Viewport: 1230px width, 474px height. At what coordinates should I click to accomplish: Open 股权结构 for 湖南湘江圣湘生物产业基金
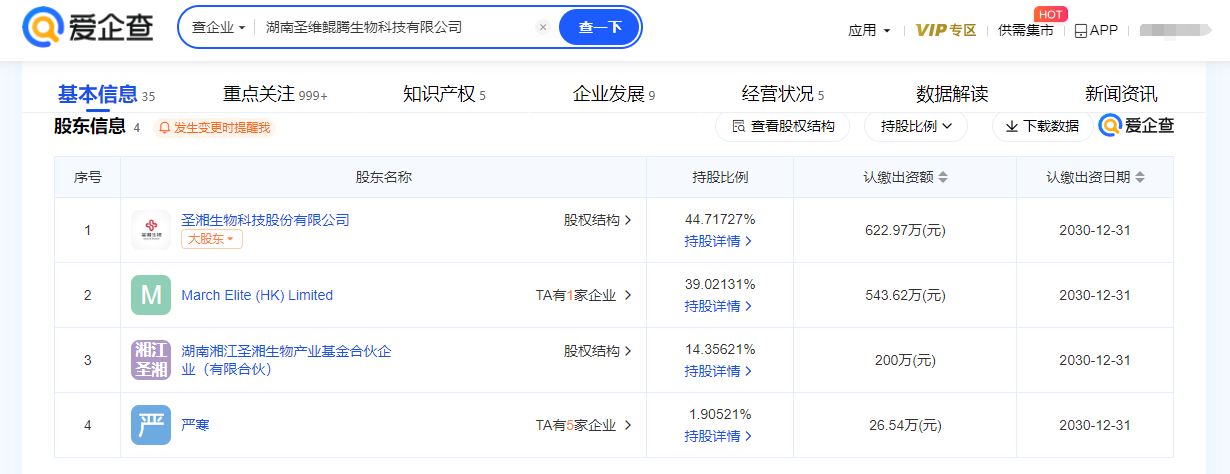(x=598, y=351)
